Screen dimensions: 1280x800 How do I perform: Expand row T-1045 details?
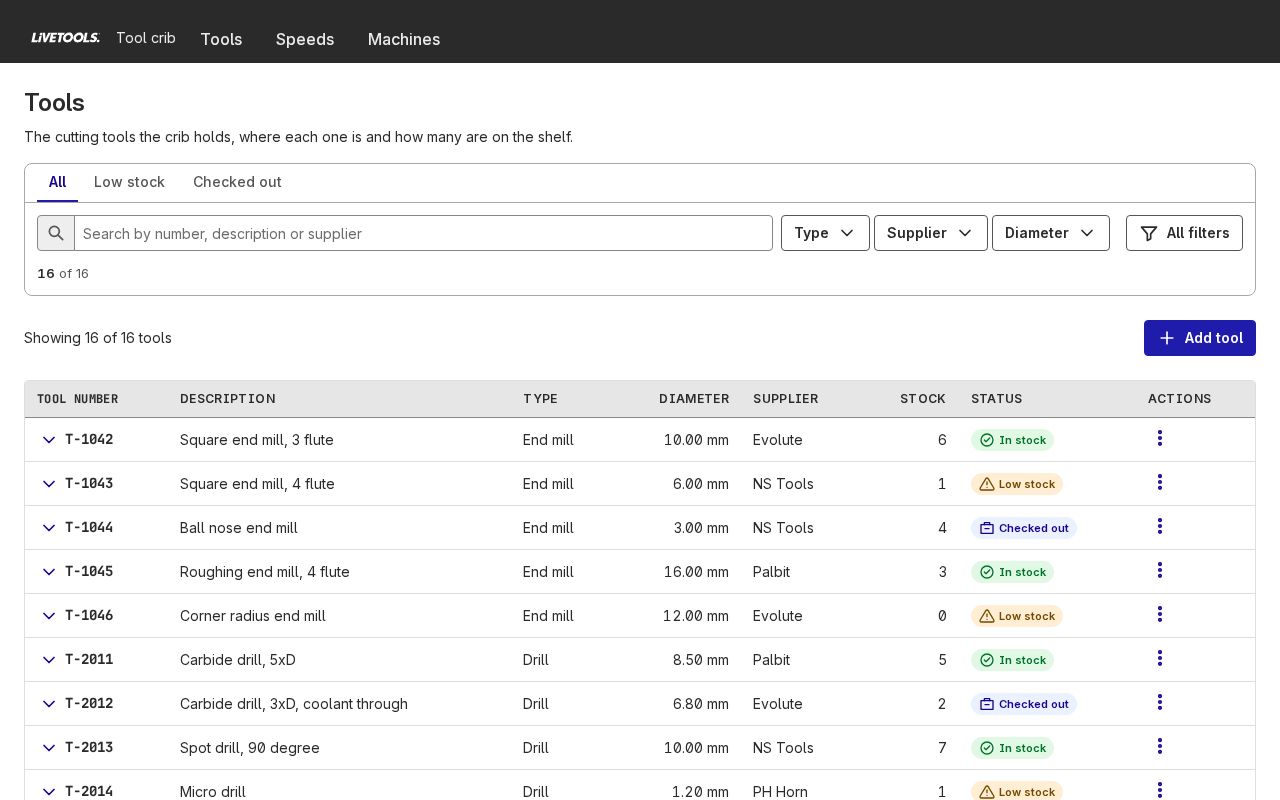49,572
